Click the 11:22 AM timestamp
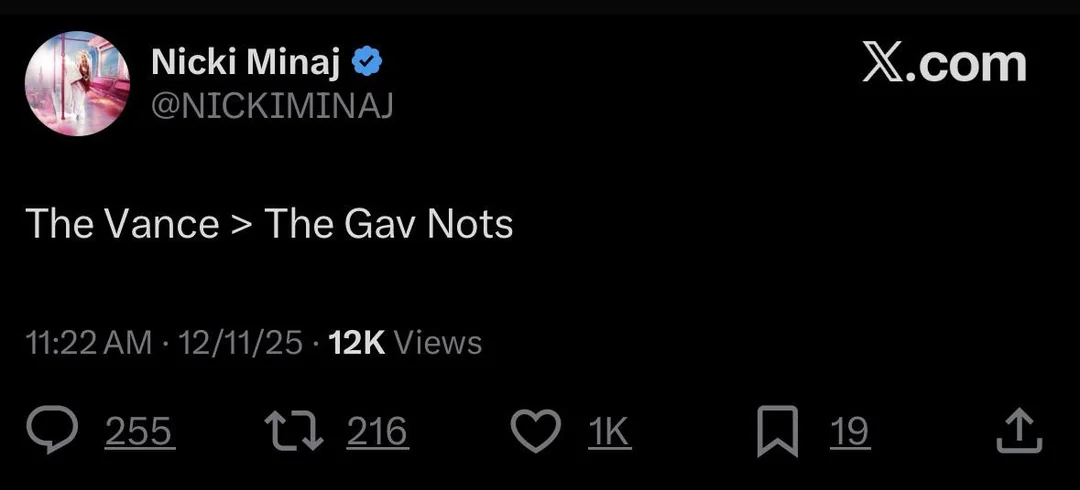The image size is (1080, 490). click(x=89, y=343)
